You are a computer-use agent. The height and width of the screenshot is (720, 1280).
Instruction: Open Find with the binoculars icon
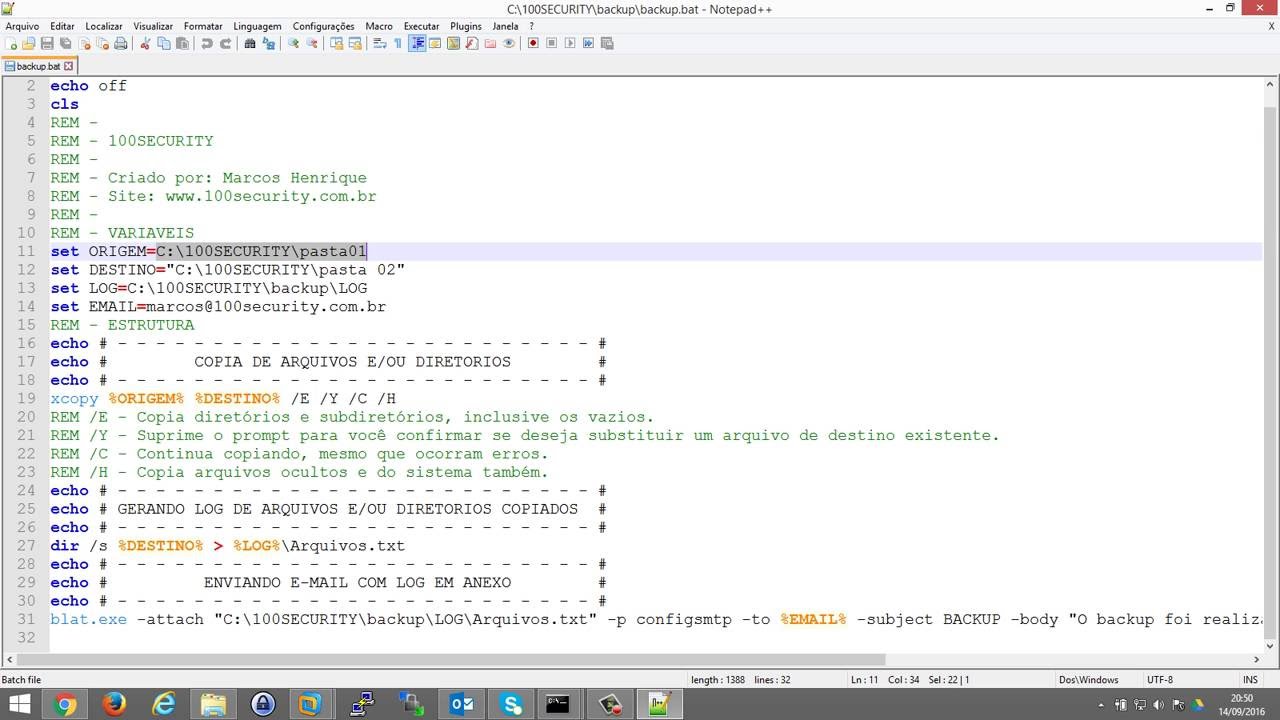point(250,44)
